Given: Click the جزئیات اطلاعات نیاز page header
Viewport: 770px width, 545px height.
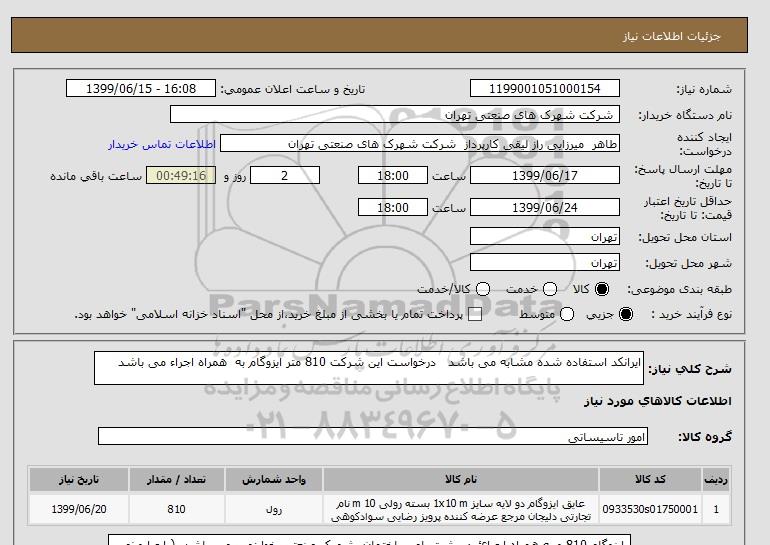Looking at the screenshot, I should tap(672, 36).
